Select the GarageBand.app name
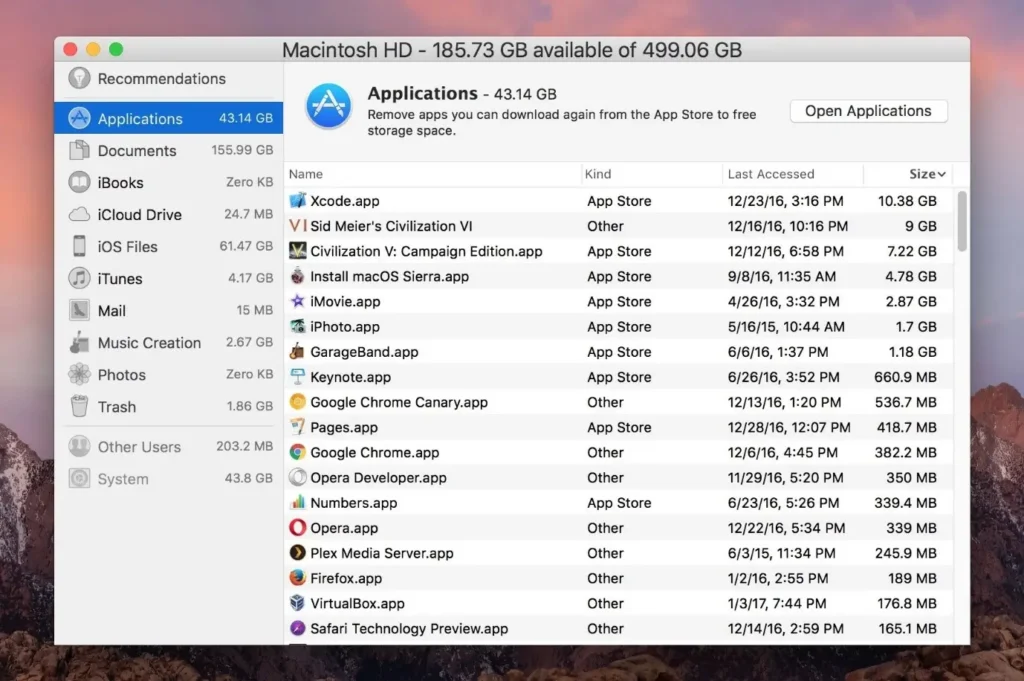 [364, 352]
